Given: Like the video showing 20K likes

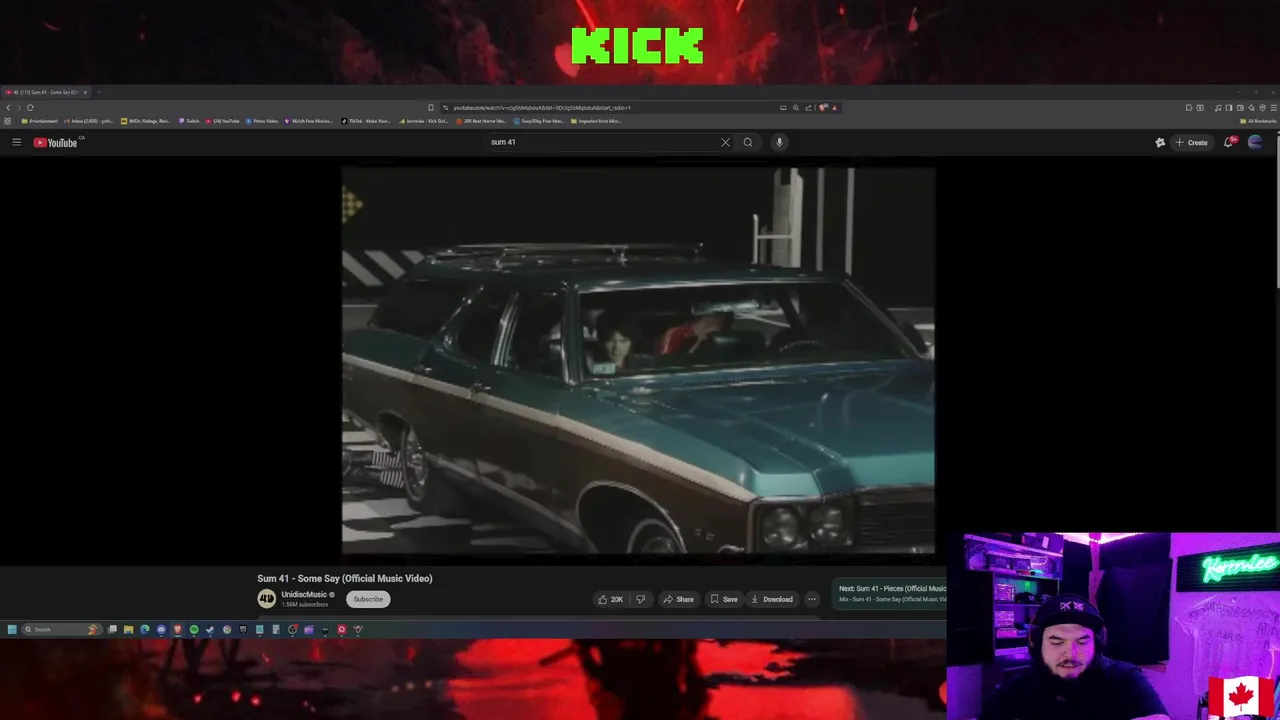Looking at the screenshot, I should (x=610, y=599).
